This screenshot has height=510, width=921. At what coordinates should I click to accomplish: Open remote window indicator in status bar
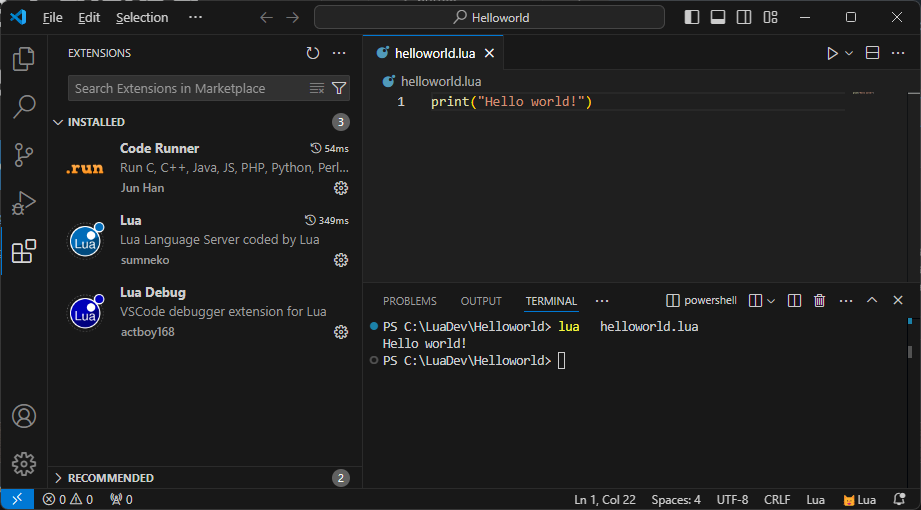pos(17,499)
